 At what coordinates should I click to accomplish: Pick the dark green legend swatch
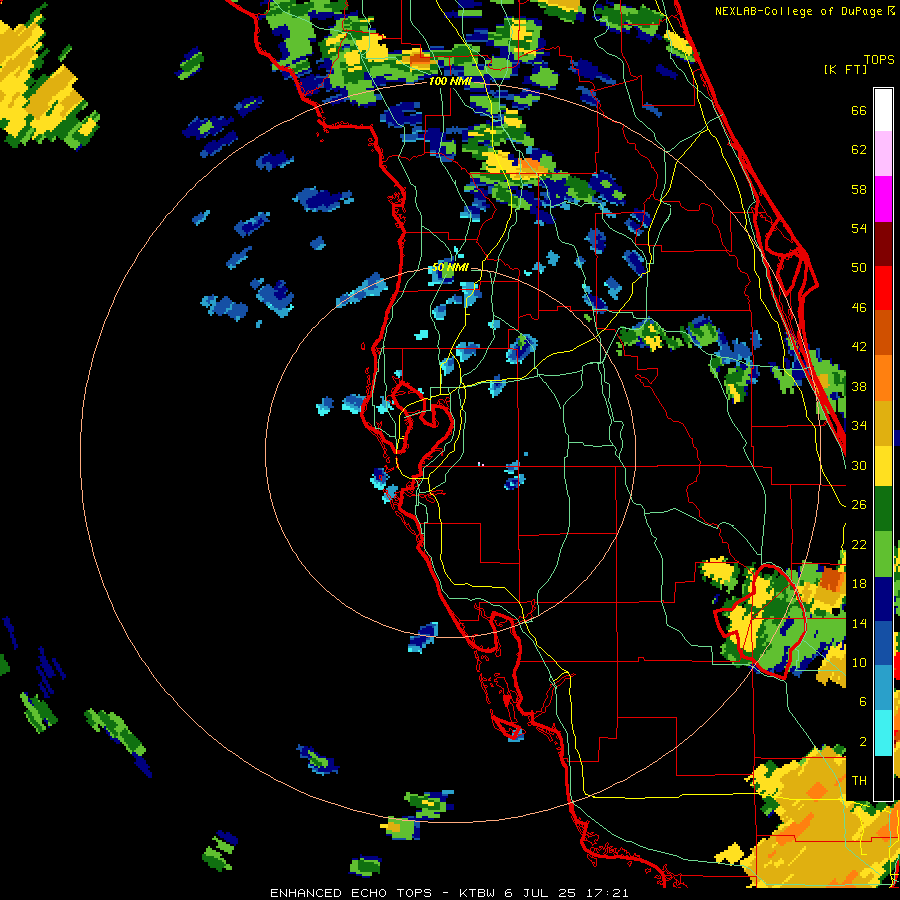883,509
